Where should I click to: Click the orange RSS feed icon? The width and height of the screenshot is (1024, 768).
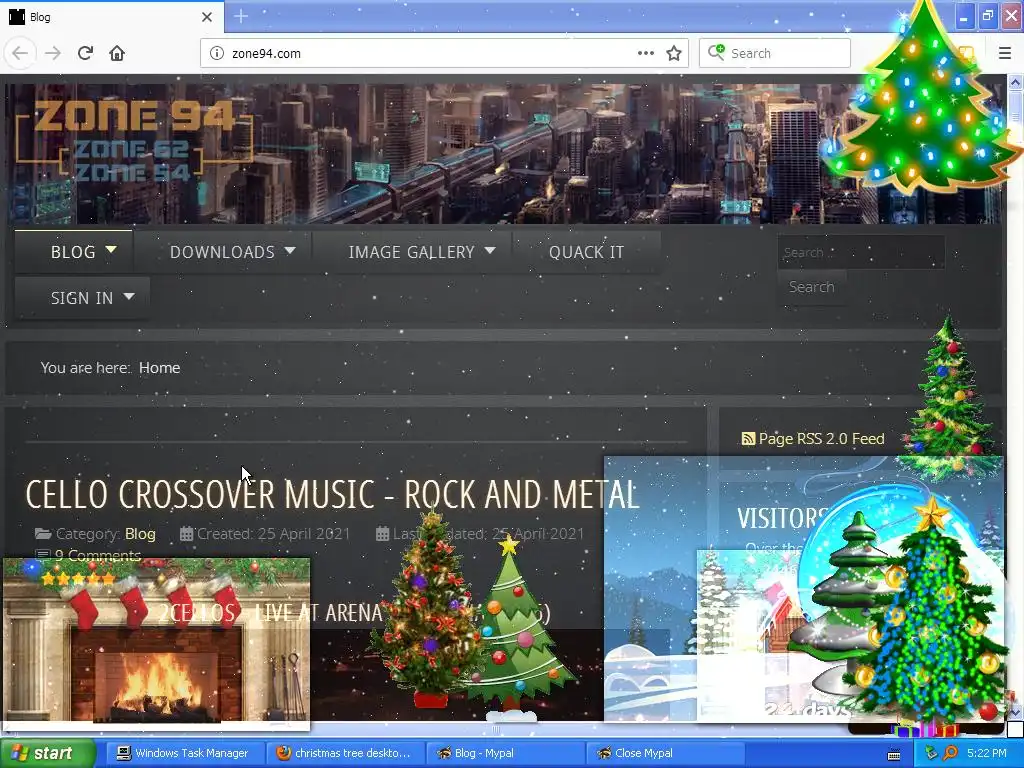(x=748, y=439)
